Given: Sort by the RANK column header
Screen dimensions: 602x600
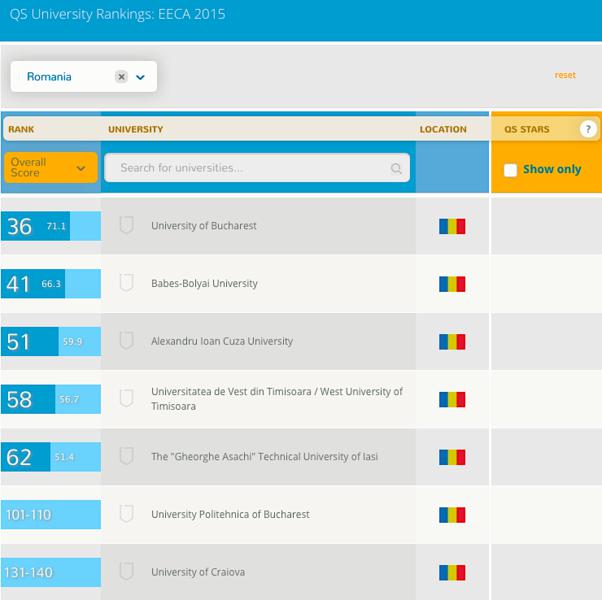Looking at the screenshot, I should (x=21, y=129).
